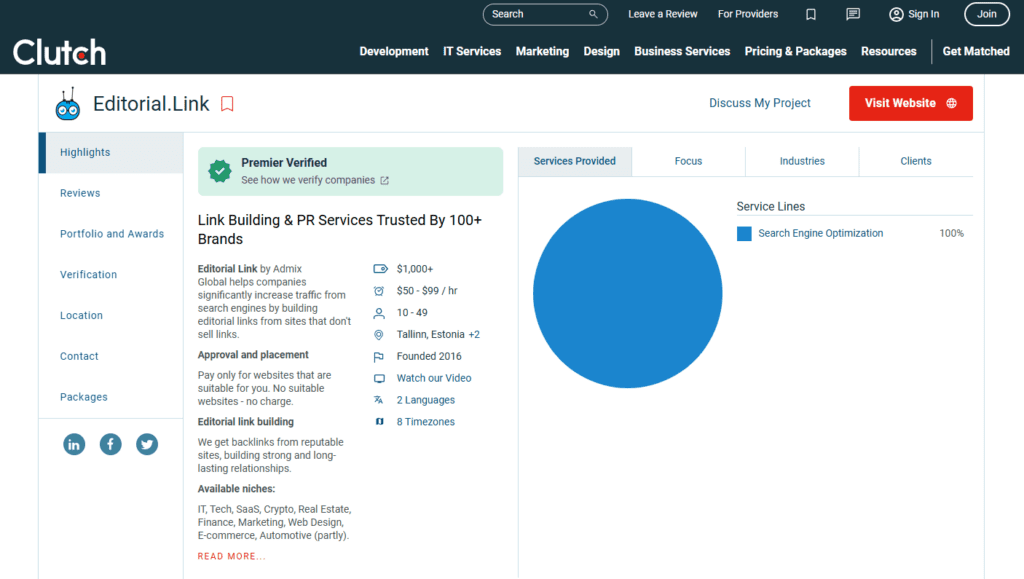Open the Resources menu
1024x579 pixels.
[x=888, y=52]
